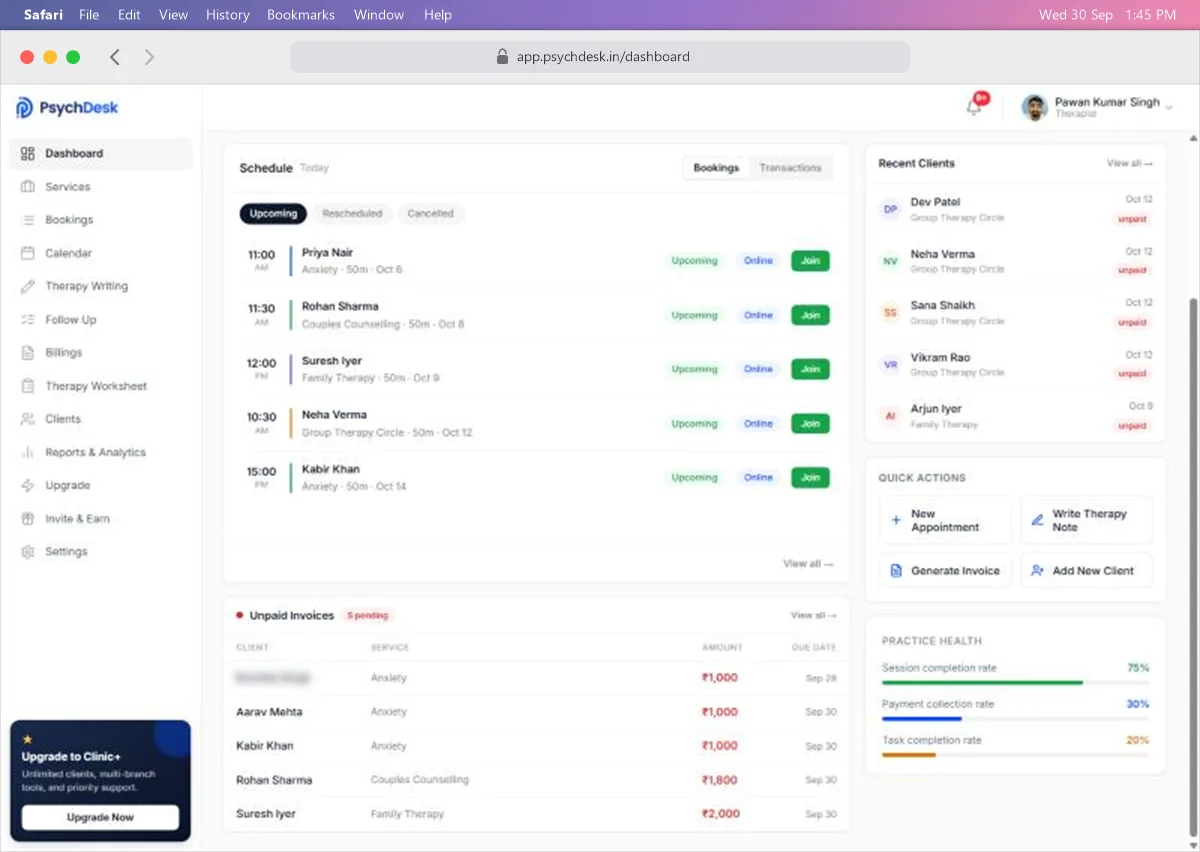Viewport: 1200px width, 852px height.
Task: Click the document icon on Generate Invoice
Action: [897, 571]
